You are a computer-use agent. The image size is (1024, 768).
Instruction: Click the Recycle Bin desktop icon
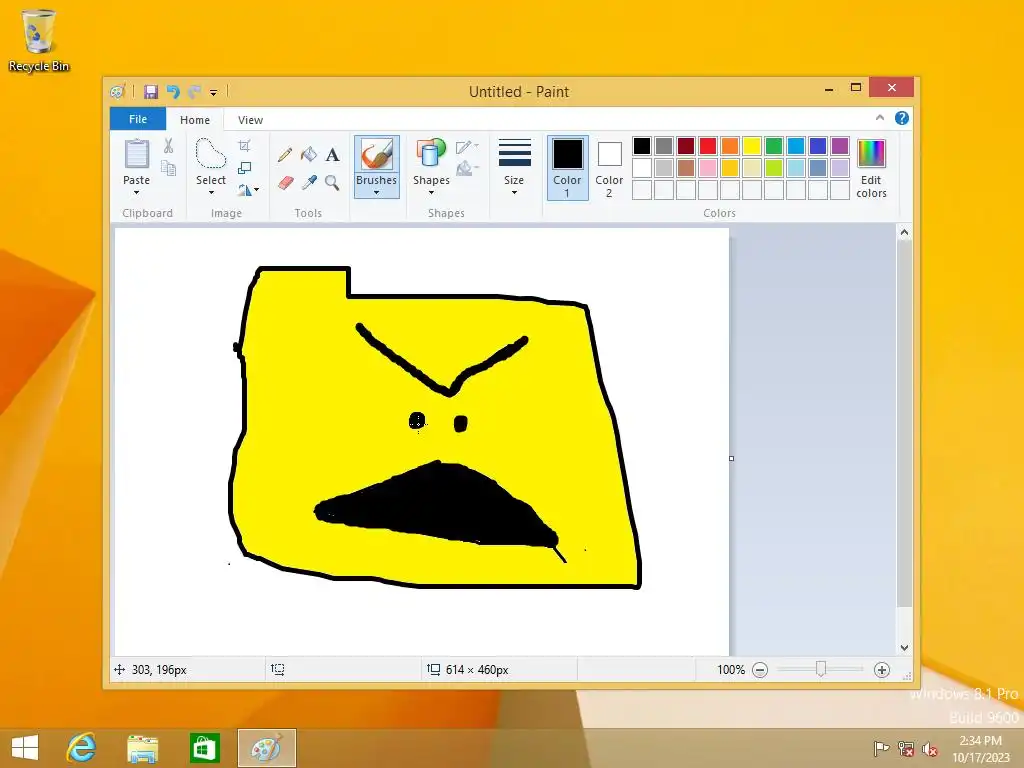[39, 40]
